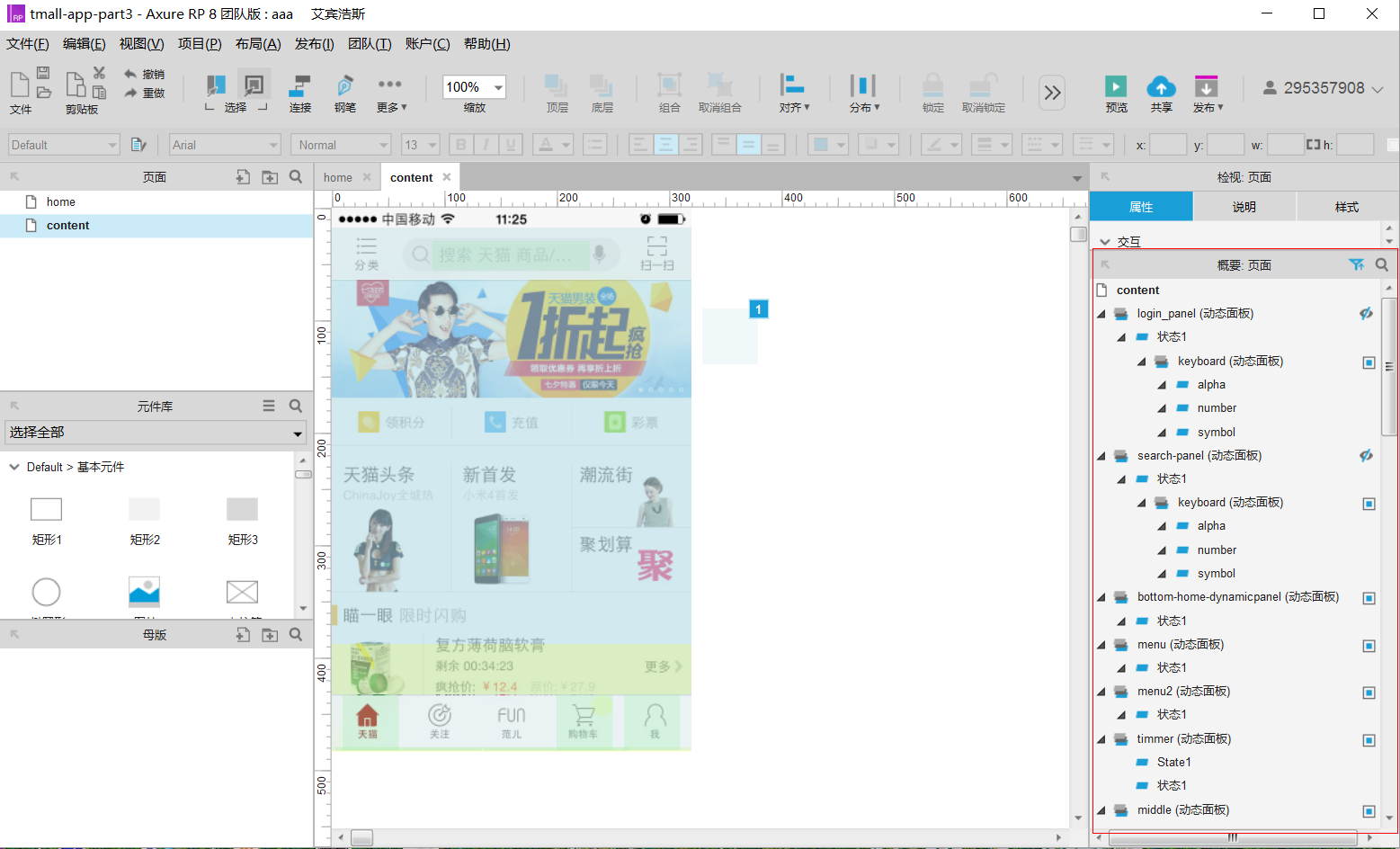Open the 编辑(E) menu
The height and width of the screenshot is (849, 1400).
coord(85,44)
